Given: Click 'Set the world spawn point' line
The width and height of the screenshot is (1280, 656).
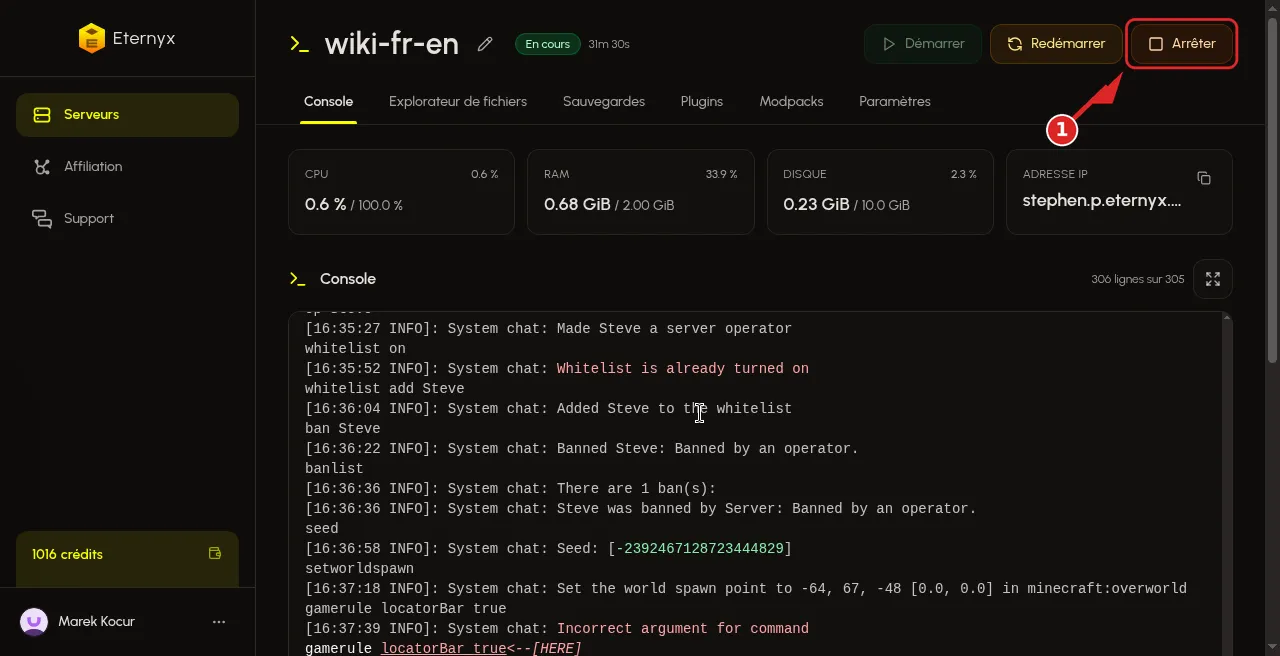Looking at the screenshot, I should click(x=746, y=589).
